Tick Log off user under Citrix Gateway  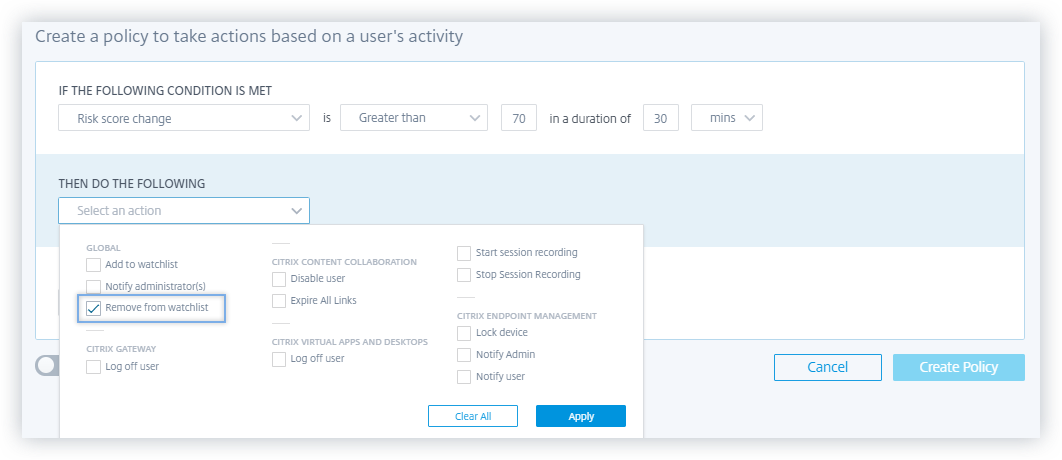click(x=94, y=367)
